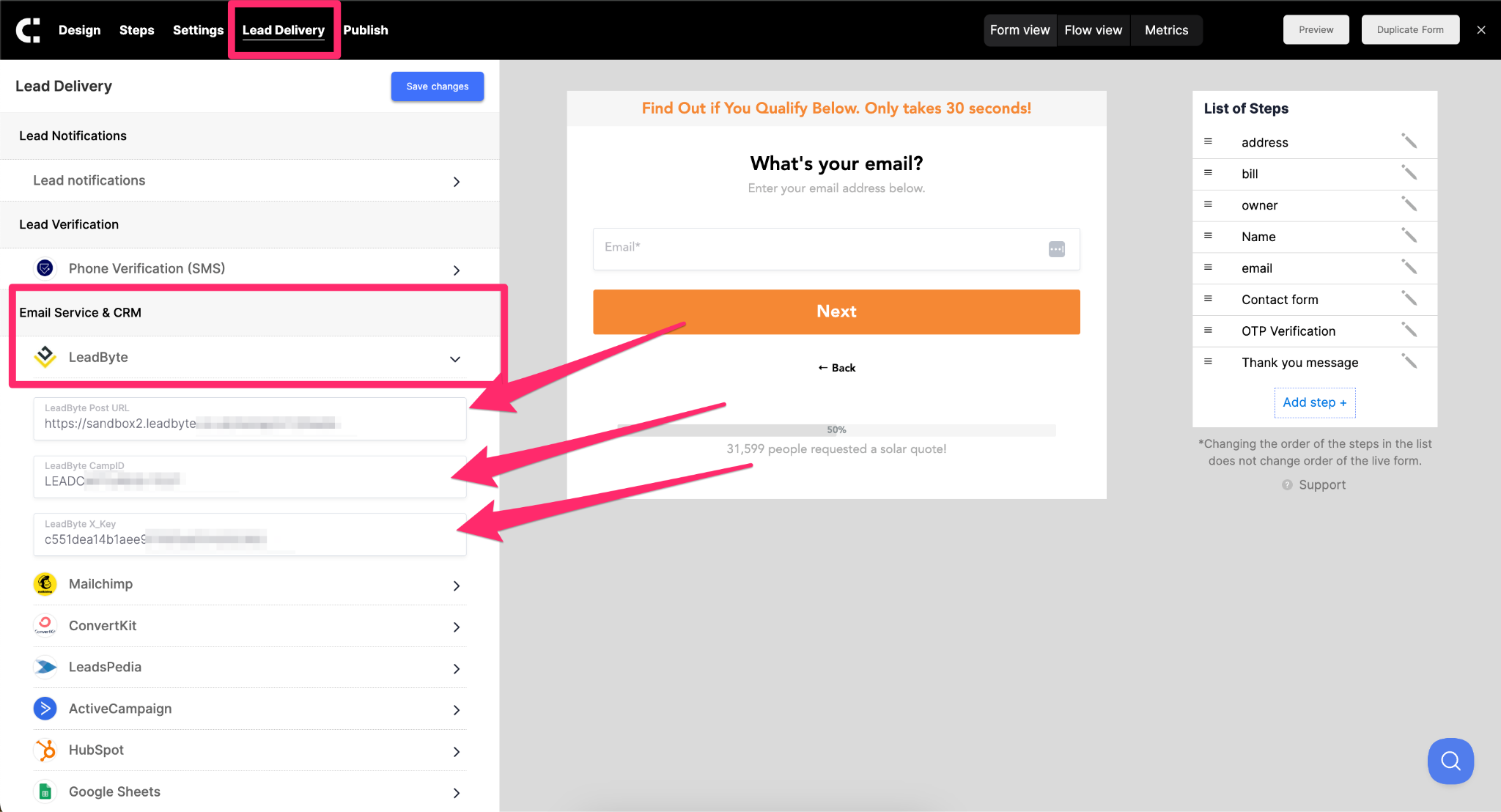Click the Save changes button
The image size is (1501, 812).
coord(437,86)
